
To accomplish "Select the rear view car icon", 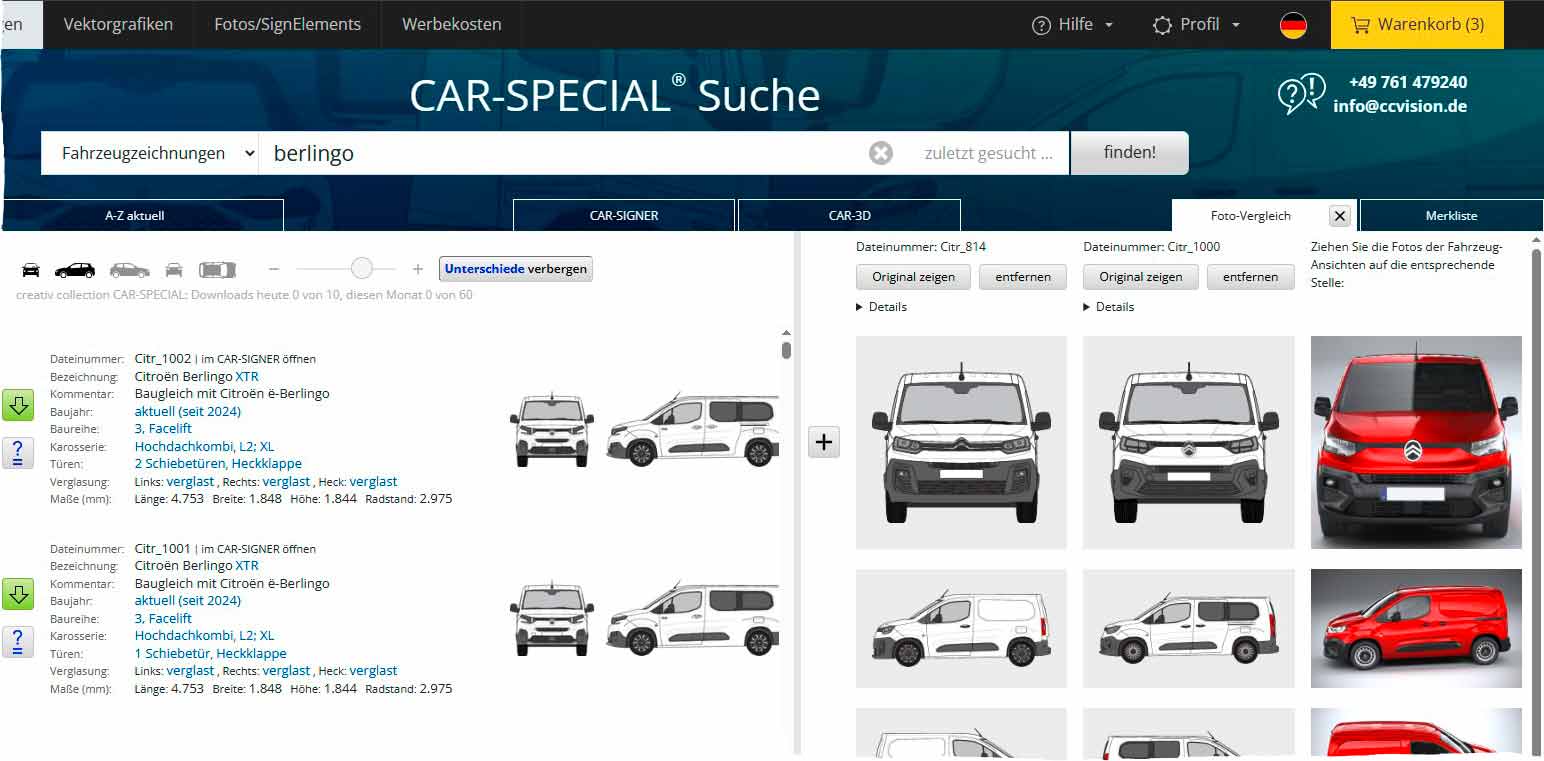I will click(x=174, y=269).
